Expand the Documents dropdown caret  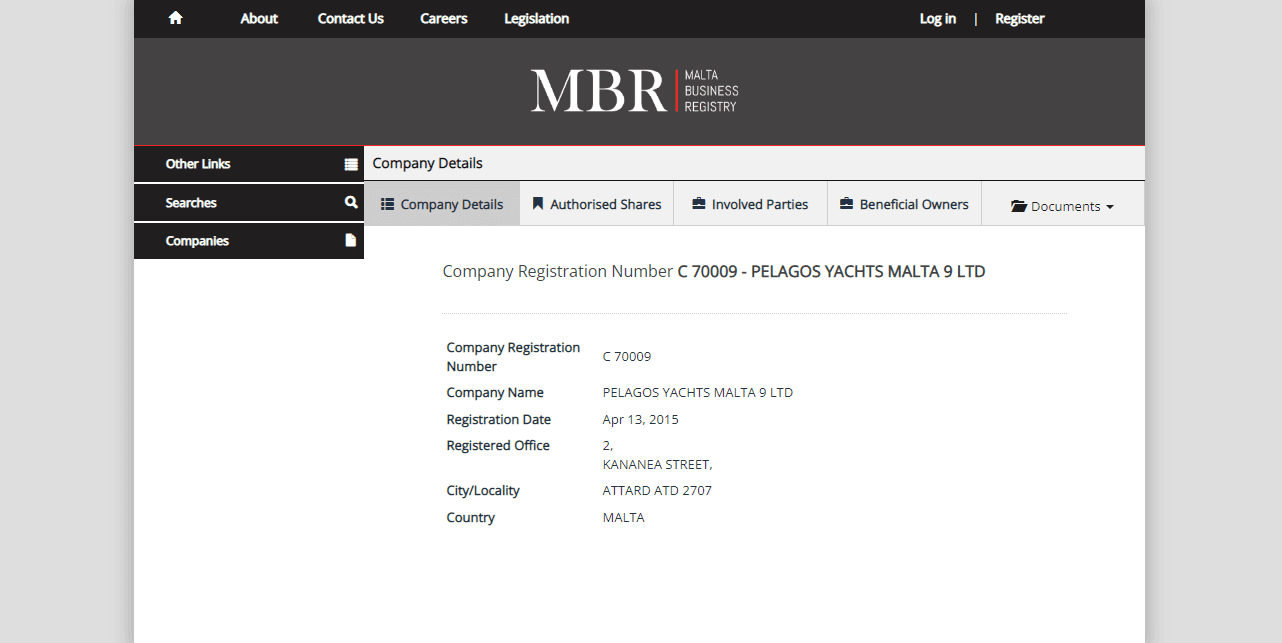click(x=1110, y=207)
